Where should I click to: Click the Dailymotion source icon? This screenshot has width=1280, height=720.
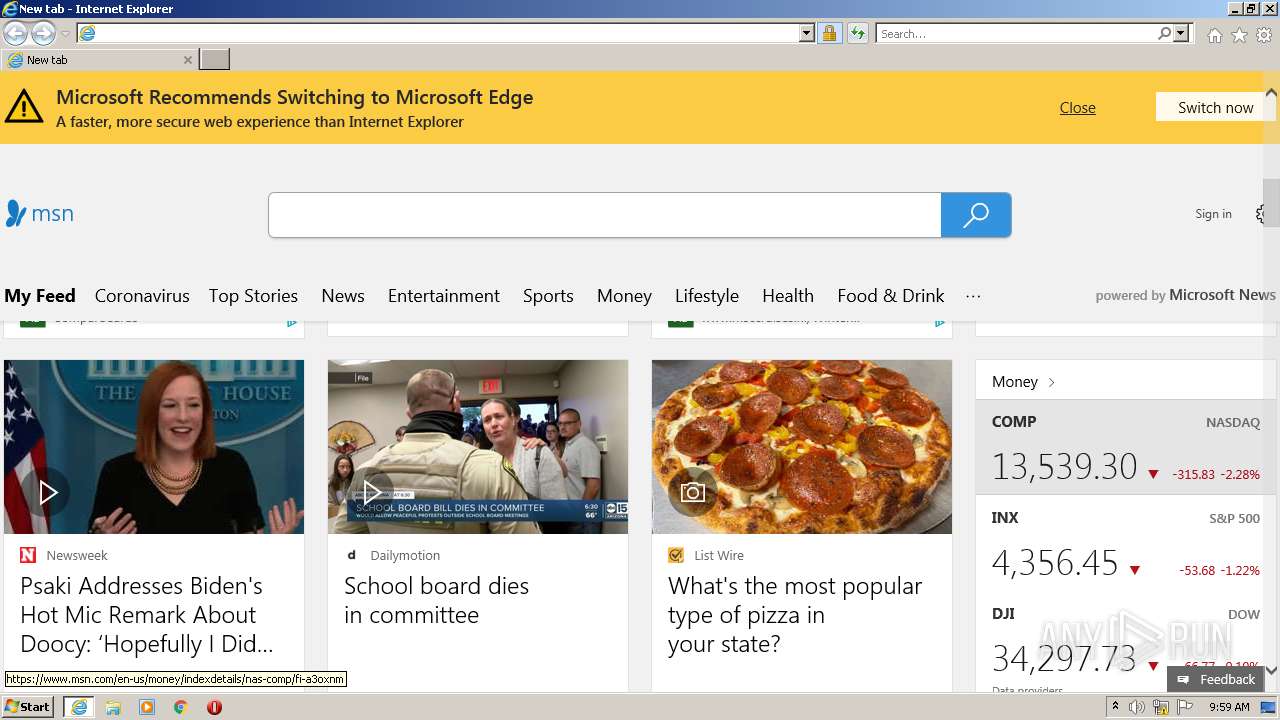(352, 555)
